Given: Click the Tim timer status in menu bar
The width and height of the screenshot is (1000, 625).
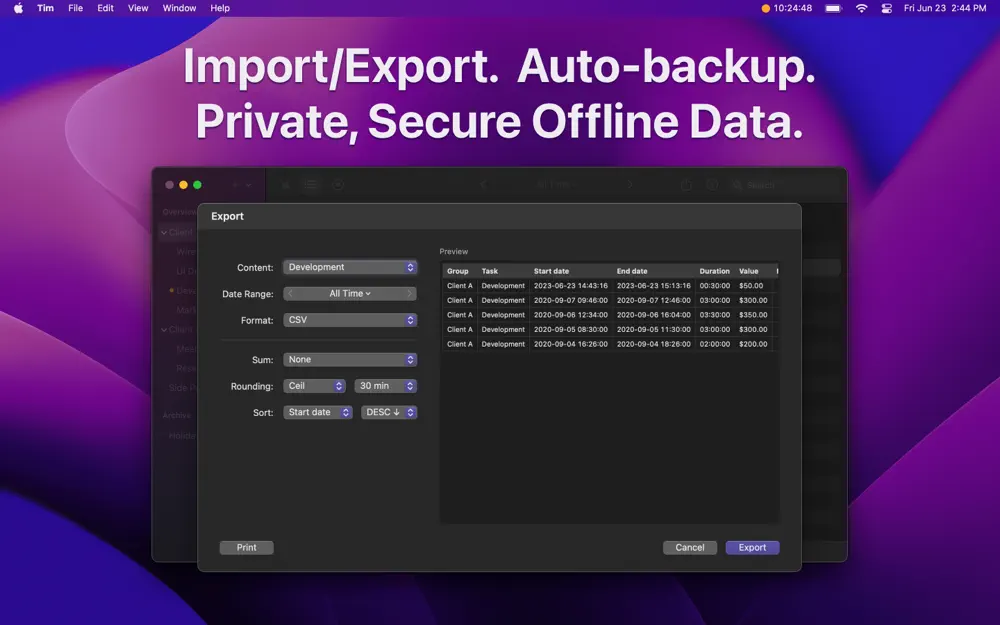Looking at the screenshot, I should 786,8.
